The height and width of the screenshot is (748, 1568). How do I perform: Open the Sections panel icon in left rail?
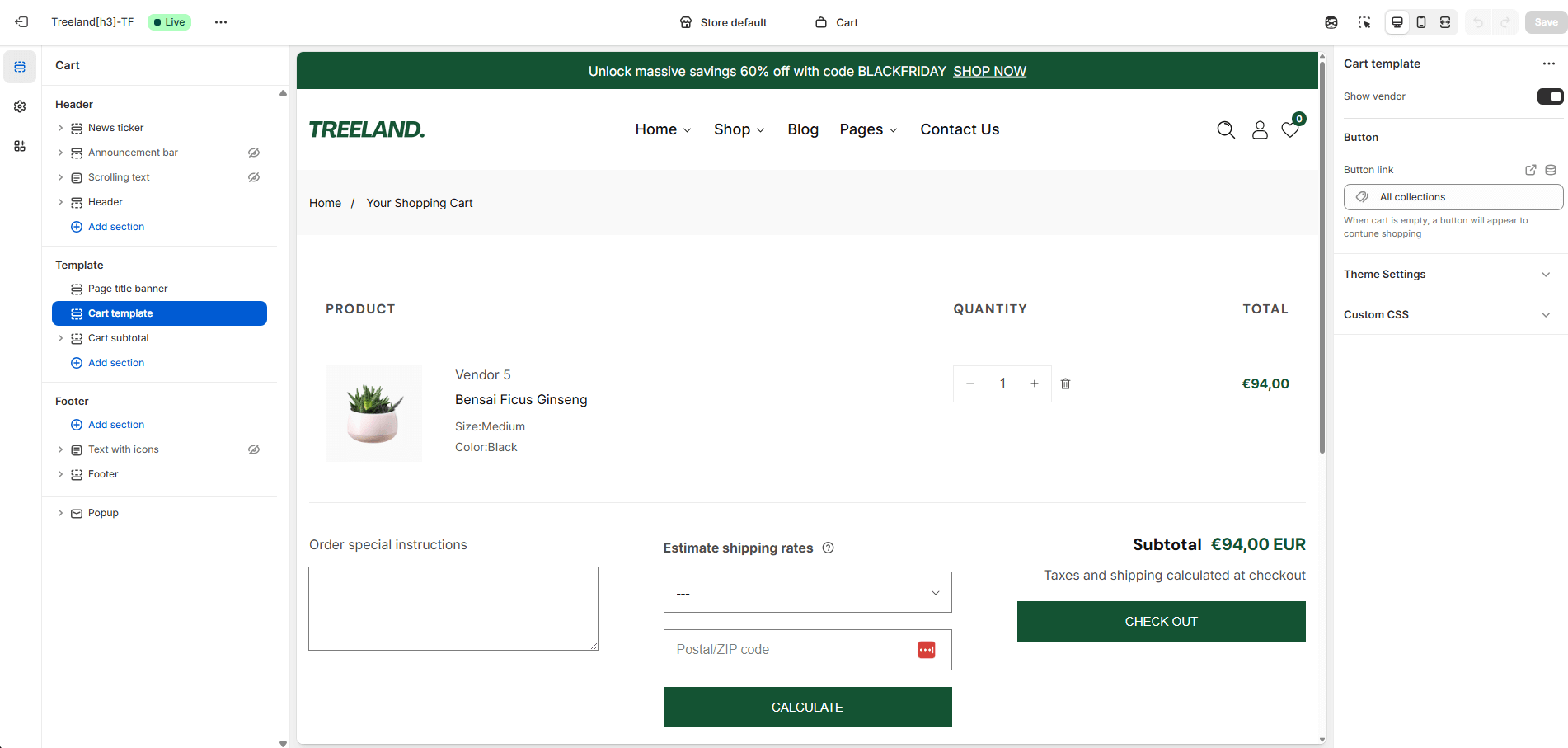click(20, 67)
